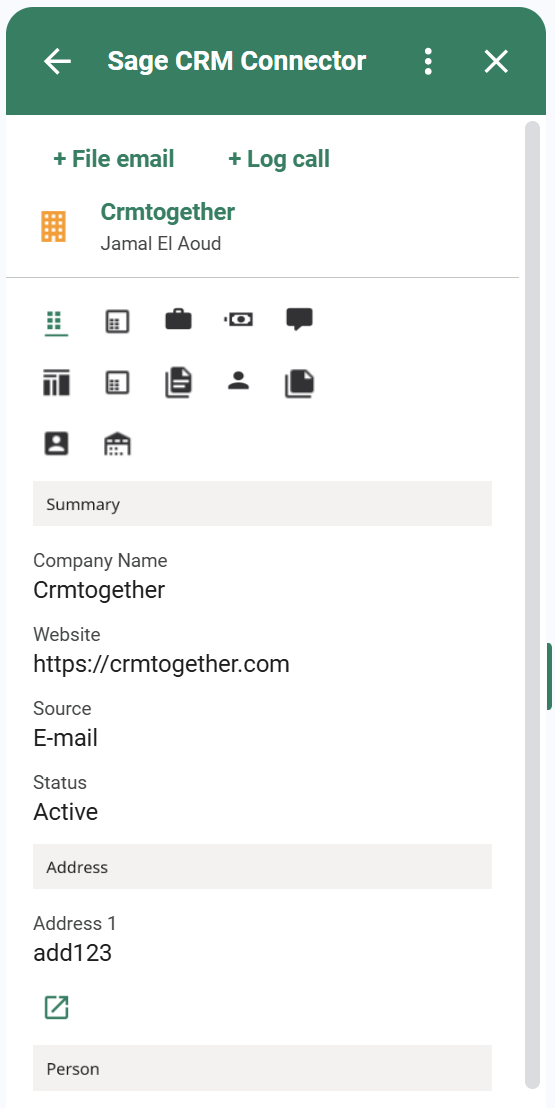Open the briefcase opportunities icon
555x1108 pixels.
click(x=178, y=319)
